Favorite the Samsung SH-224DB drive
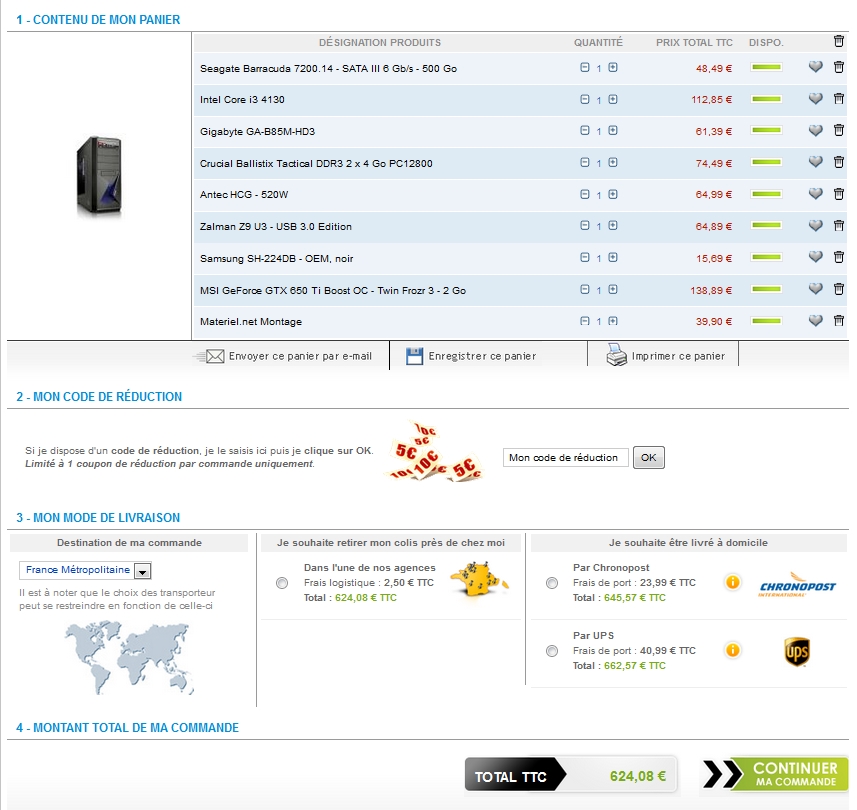Viewport: 857px width, 810px height. tap(815, 257)
